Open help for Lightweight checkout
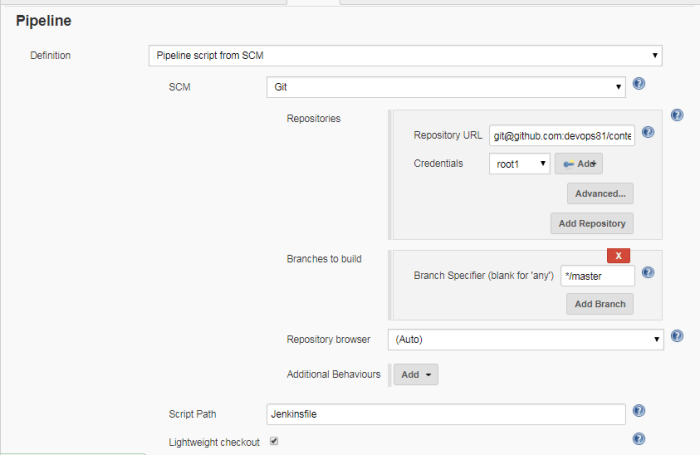 (x=639, y=439)
